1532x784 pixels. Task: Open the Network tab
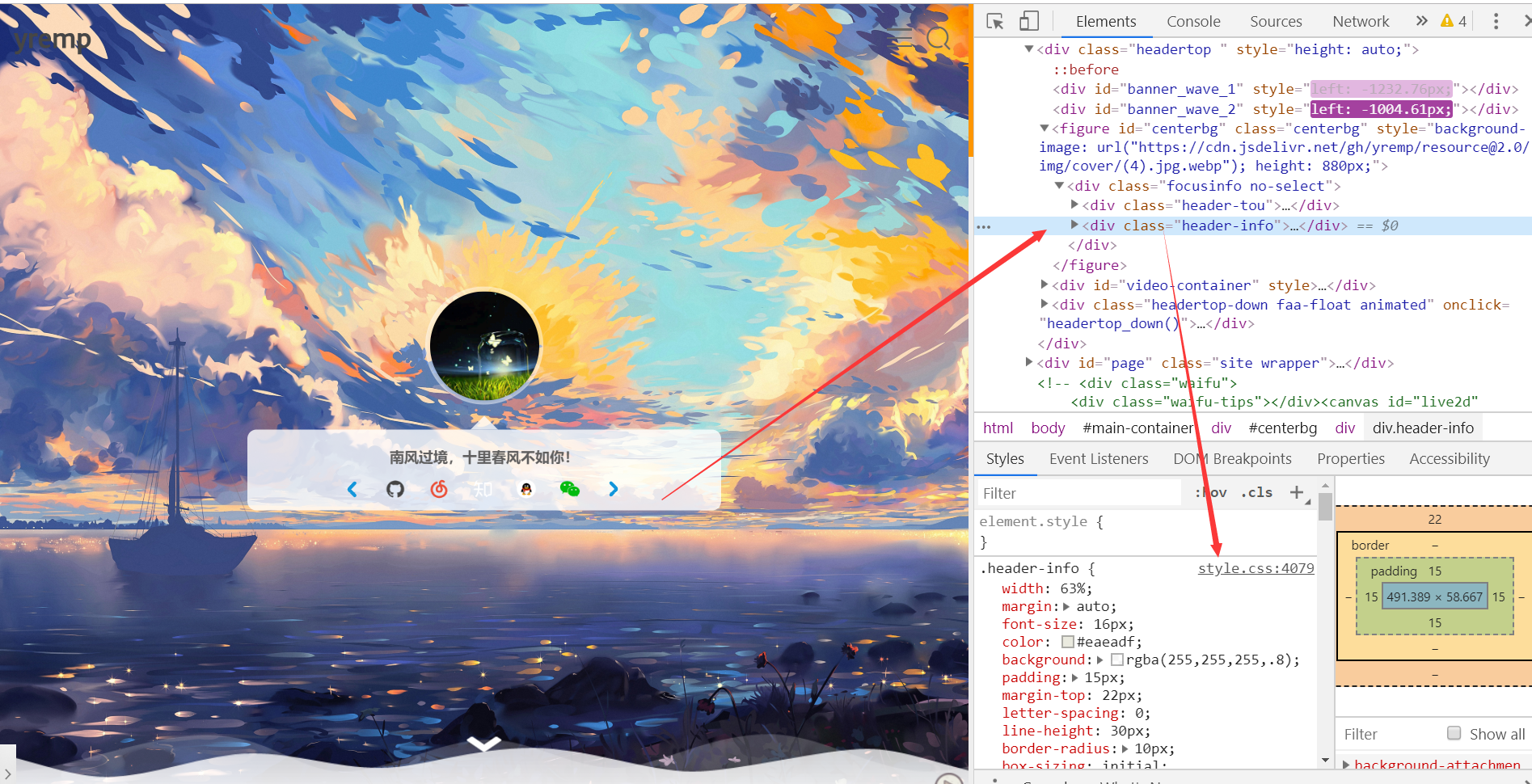point(1361,22)
